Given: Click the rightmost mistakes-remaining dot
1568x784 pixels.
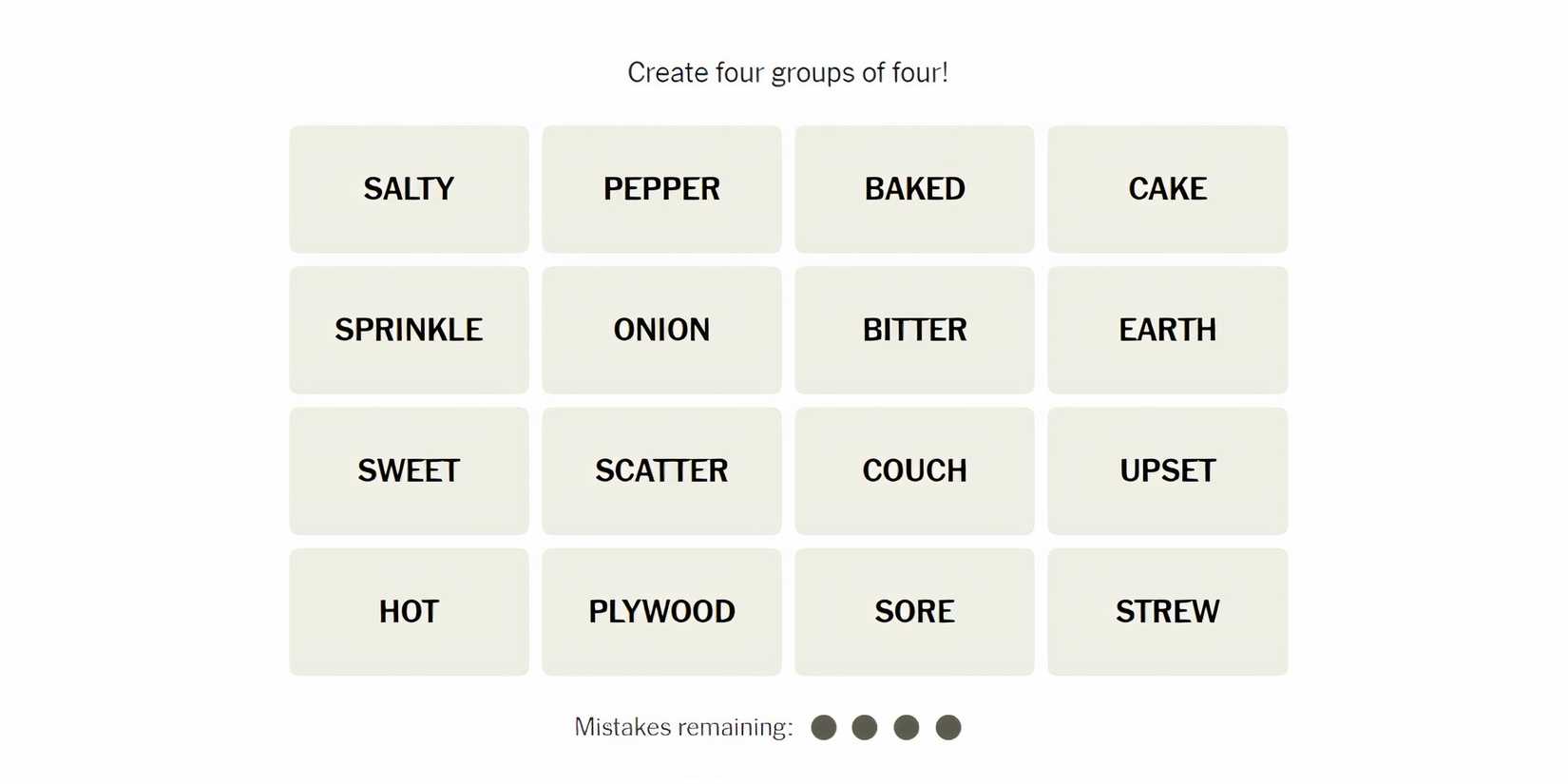Looking at the screenshot, I should 948,728.
